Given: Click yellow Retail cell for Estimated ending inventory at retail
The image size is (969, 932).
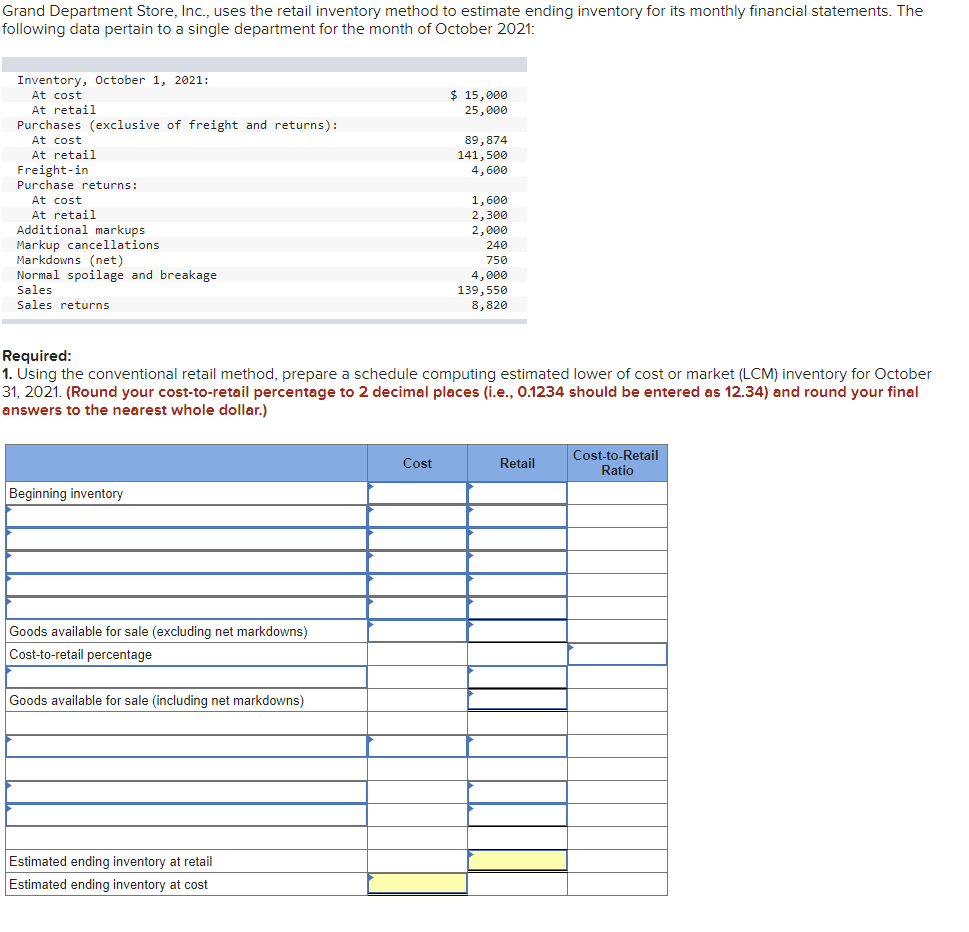Looking at the screenshot, I should (x=517, y=861).
